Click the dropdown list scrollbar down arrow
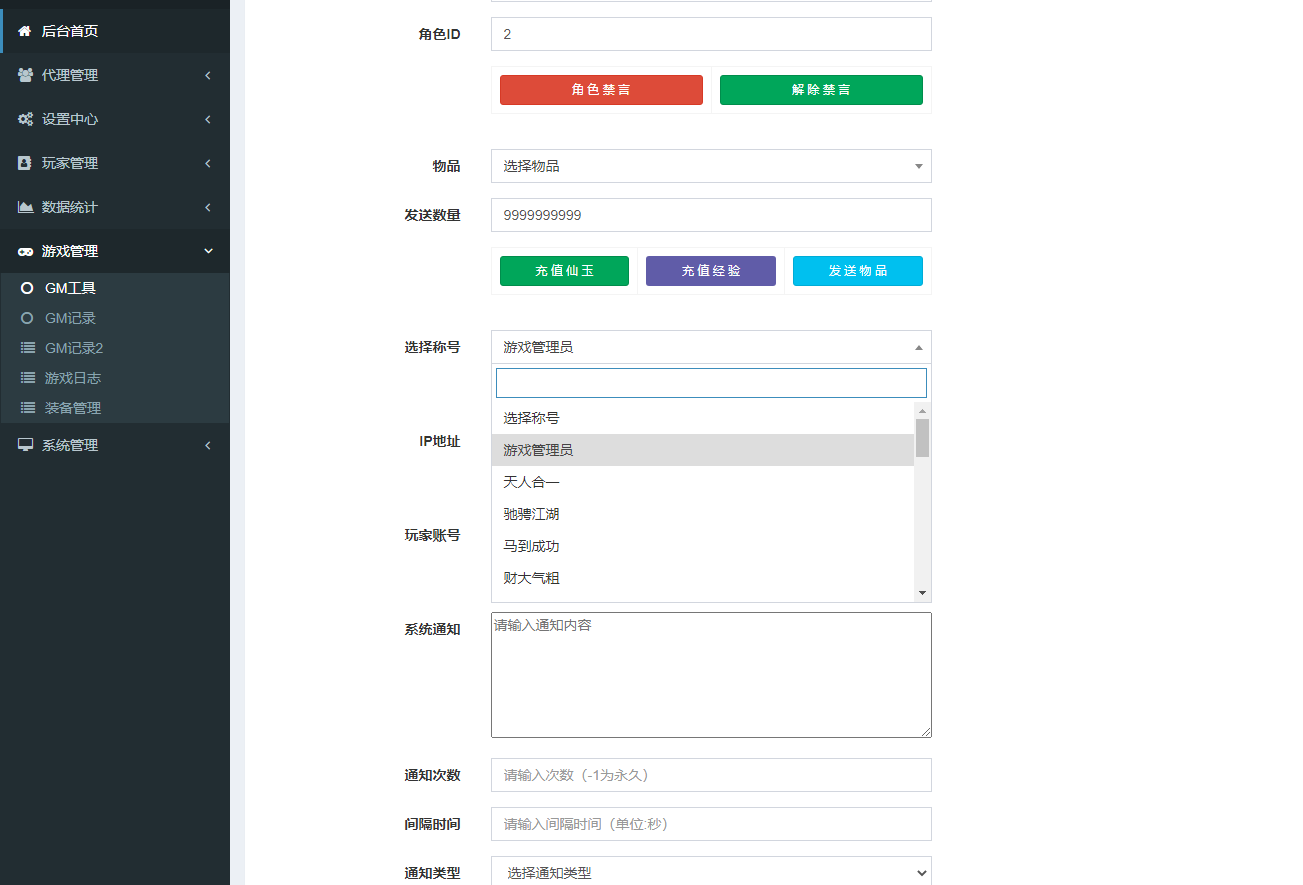This screenshot has height=885, width=1303. point(922,593)
